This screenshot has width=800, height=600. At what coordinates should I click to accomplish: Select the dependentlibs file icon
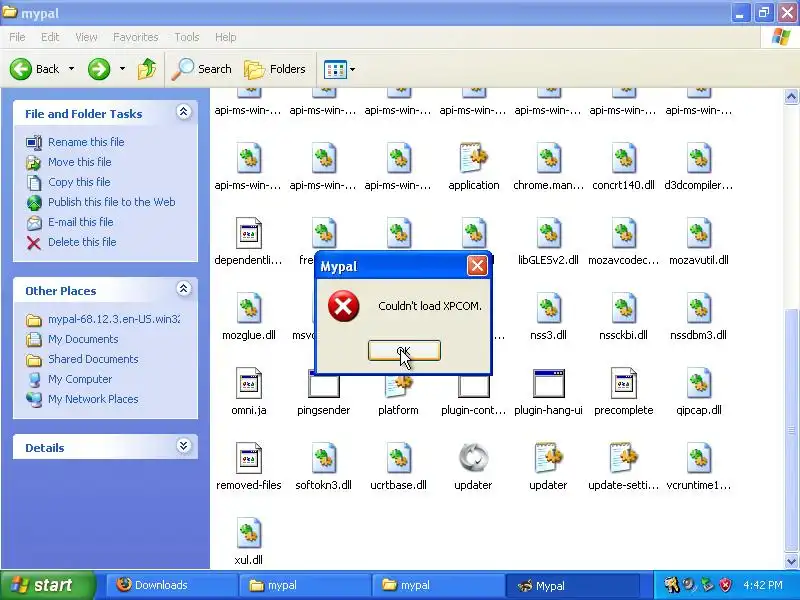(x=248, y=233)
